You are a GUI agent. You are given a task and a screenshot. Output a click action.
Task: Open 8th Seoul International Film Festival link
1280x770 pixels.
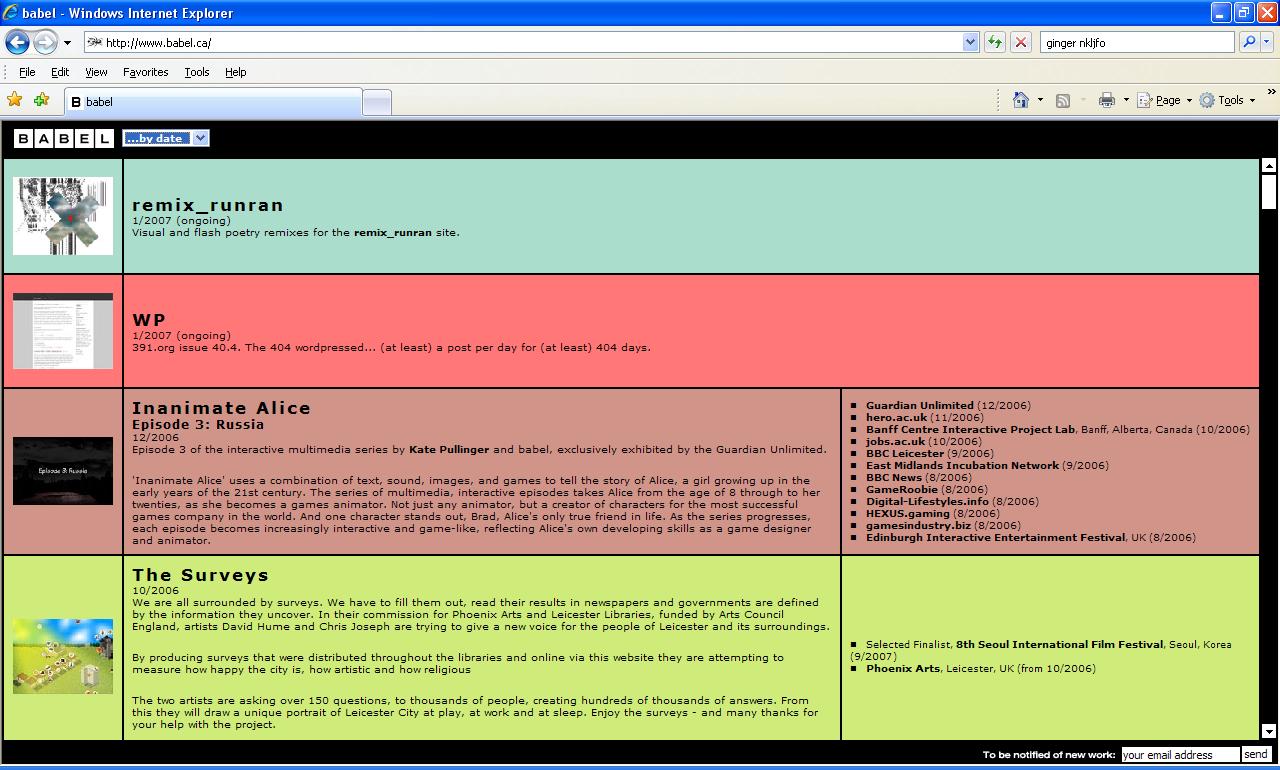1059,644
